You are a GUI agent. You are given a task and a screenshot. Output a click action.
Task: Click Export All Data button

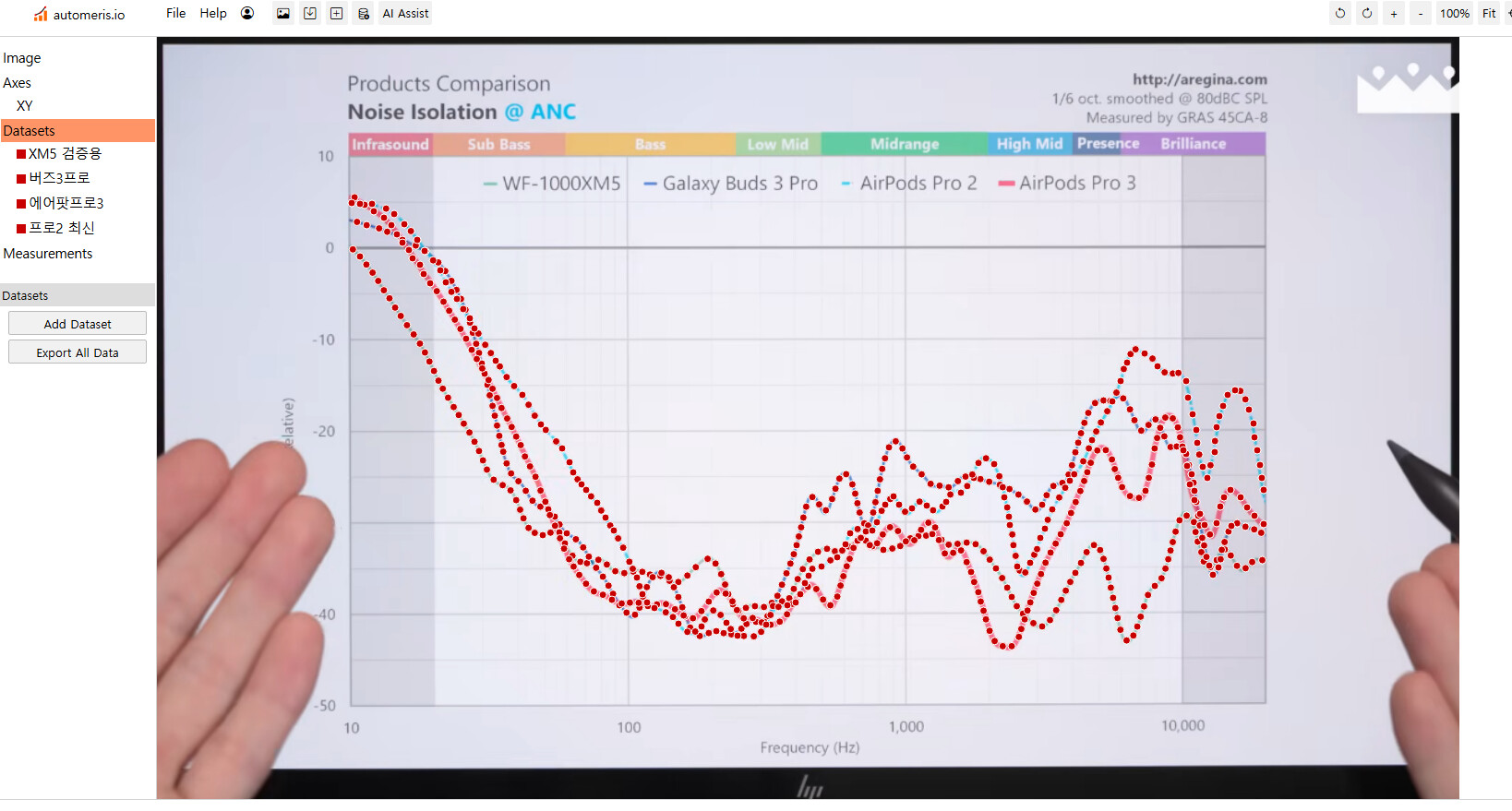pos(78,352)
